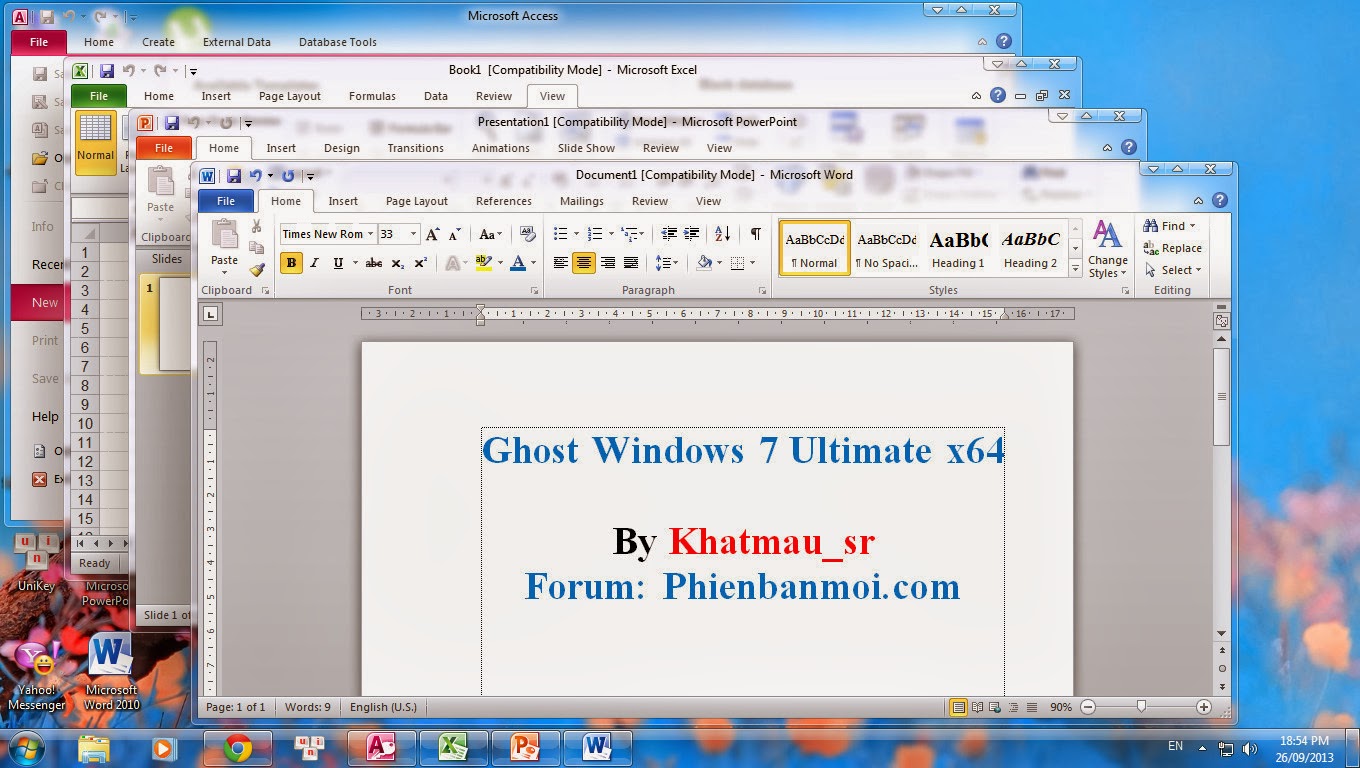The height and width of the screenshot is (768, 1360).
Task: Toggle Italic formatting in Word
Action: tap(314, 263)
